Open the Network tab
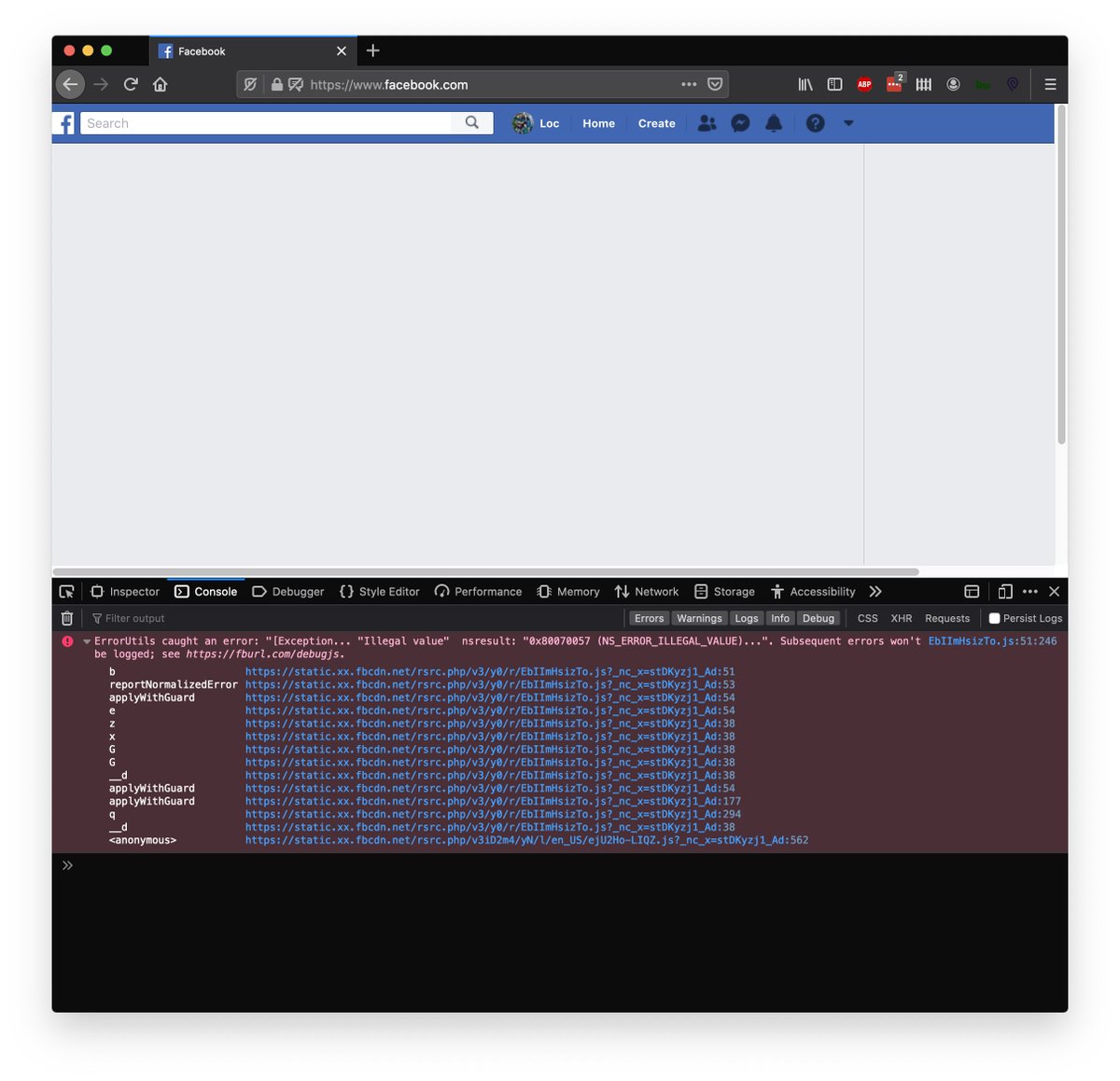This screenshot has width=1120, height=1081. pyautogui.click(x=647, y=592)
